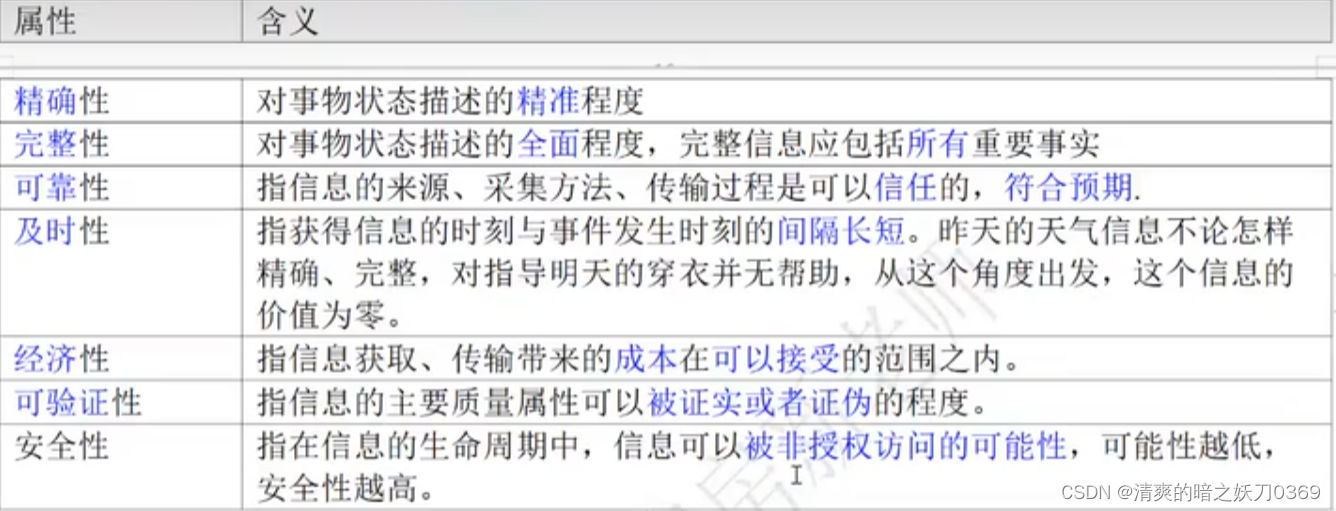Click the 含义 column header
The image size is (1336, 511).
click(788, 21)
